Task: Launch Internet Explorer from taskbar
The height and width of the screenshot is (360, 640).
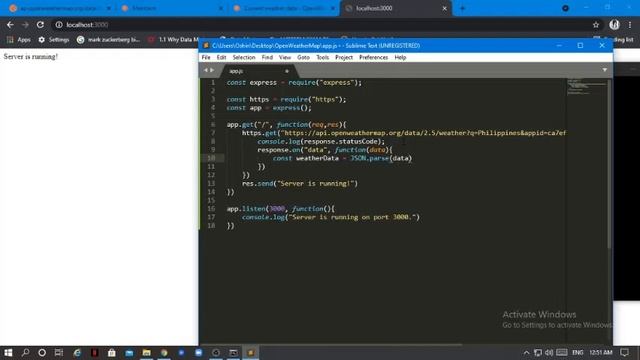Action: pyautogui.click(x=77, y=352)
